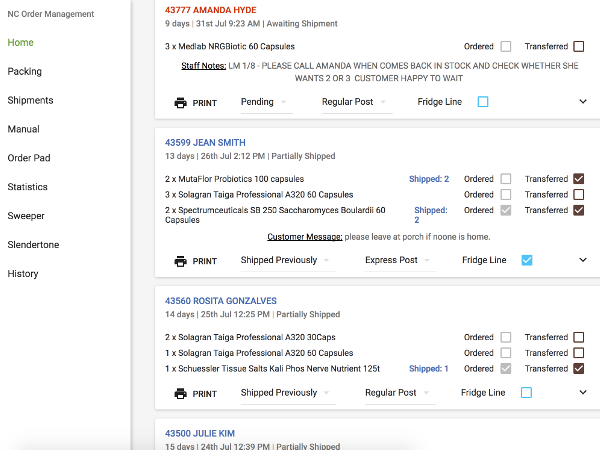Expand Jean Smith order details chevron
Screen dimensions: 600x450
(583, 260)
